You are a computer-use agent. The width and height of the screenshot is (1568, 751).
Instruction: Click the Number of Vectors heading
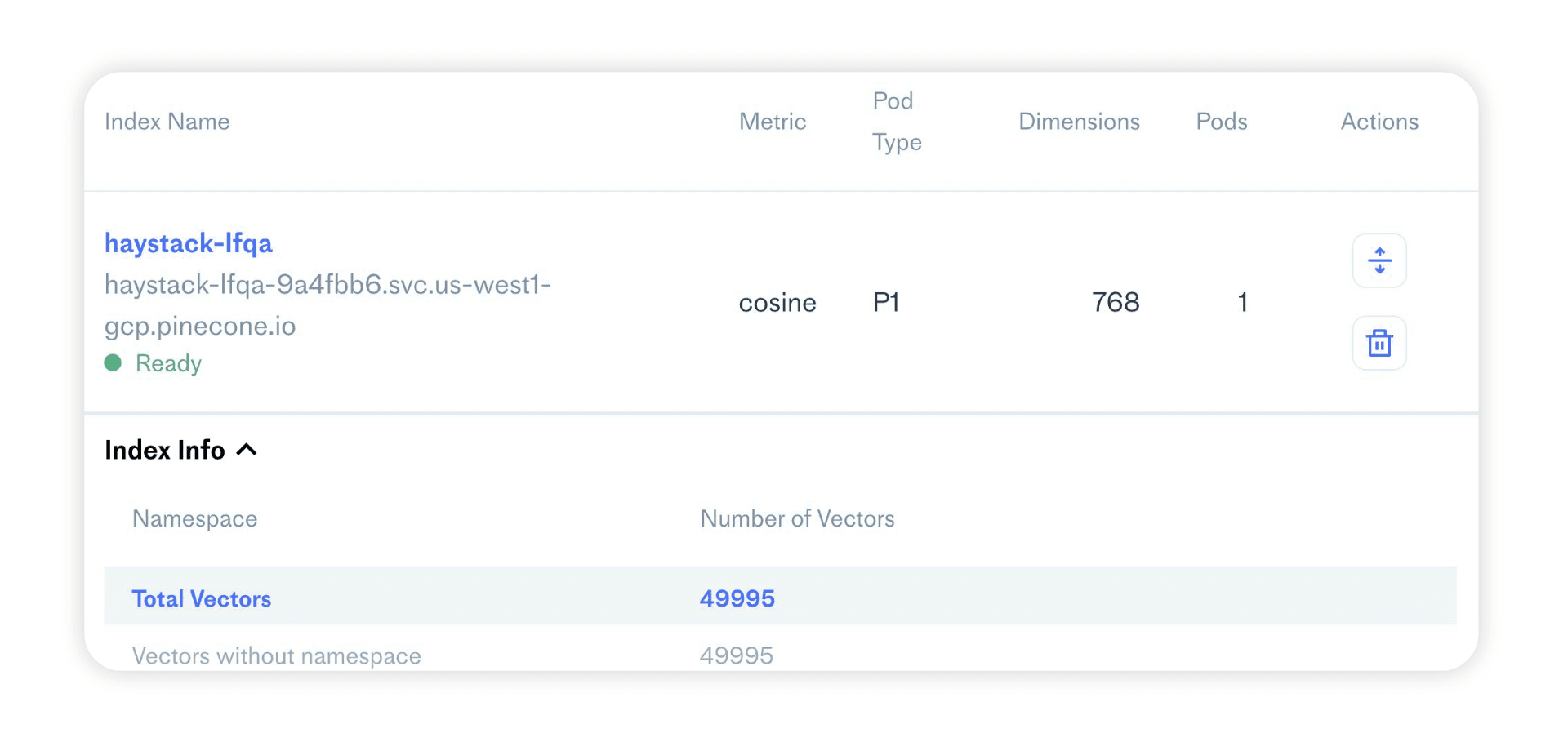pos(797,519)
